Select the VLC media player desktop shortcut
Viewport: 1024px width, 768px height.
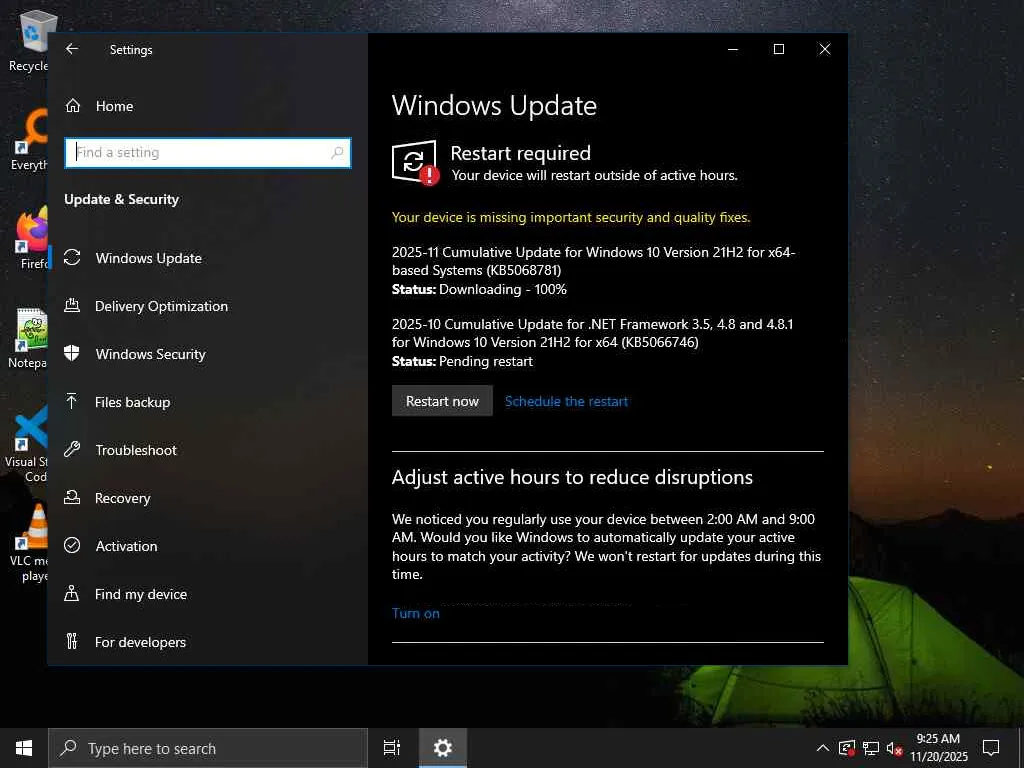pyautogui.click(x=29, y=542)
